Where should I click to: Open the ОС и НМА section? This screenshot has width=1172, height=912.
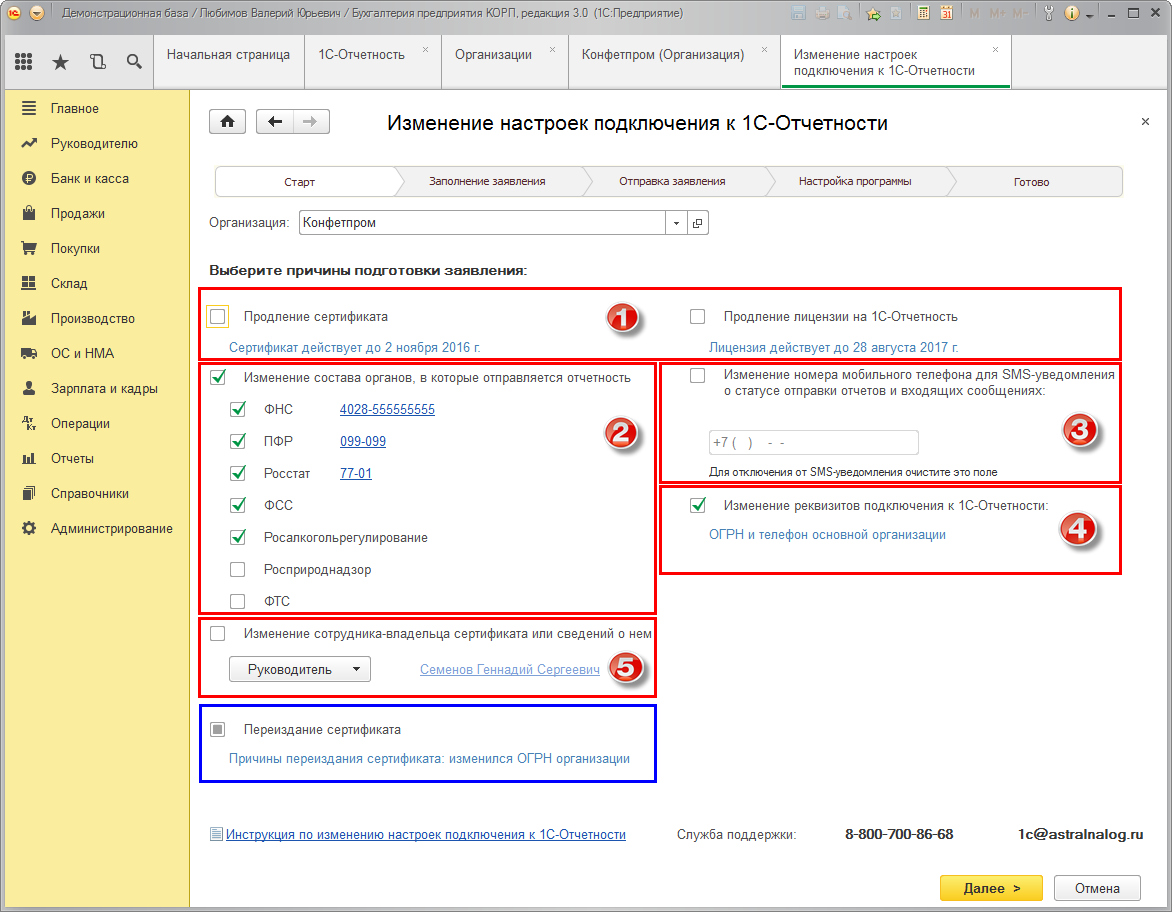coord(67,354)
